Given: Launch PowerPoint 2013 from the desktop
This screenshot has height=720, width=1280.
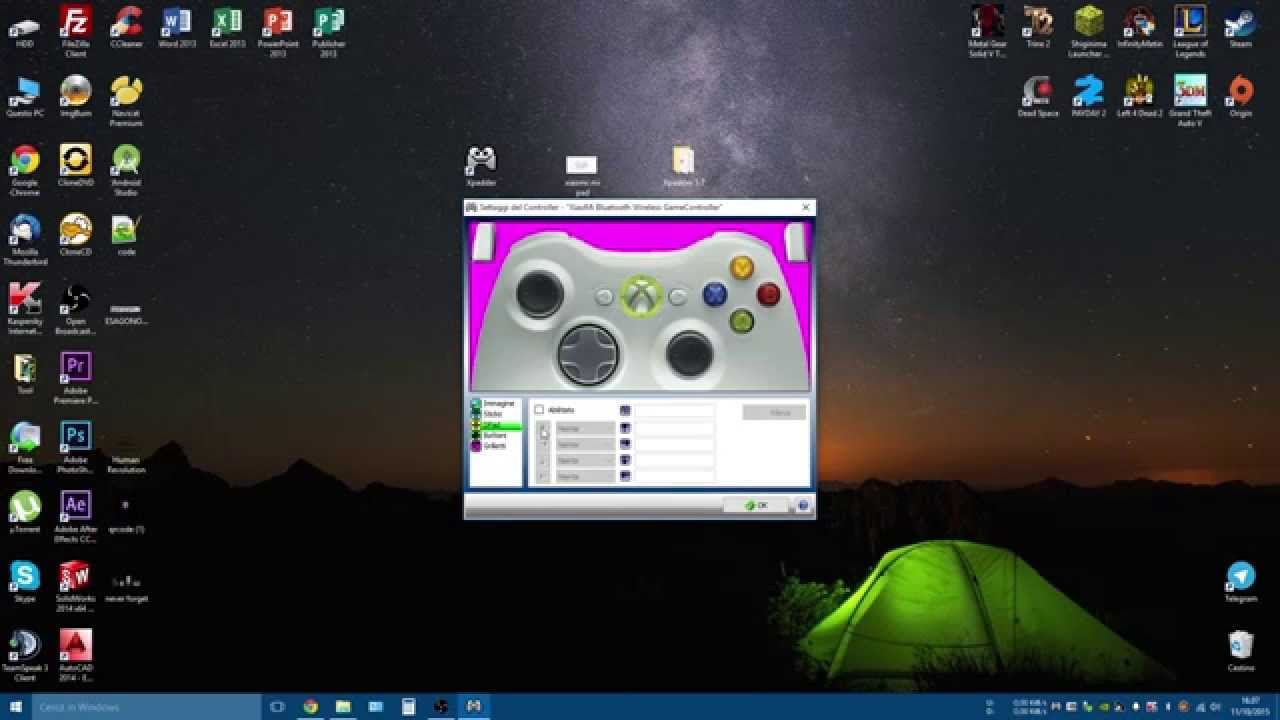Looking at the screenshot, I should point(278,30).
